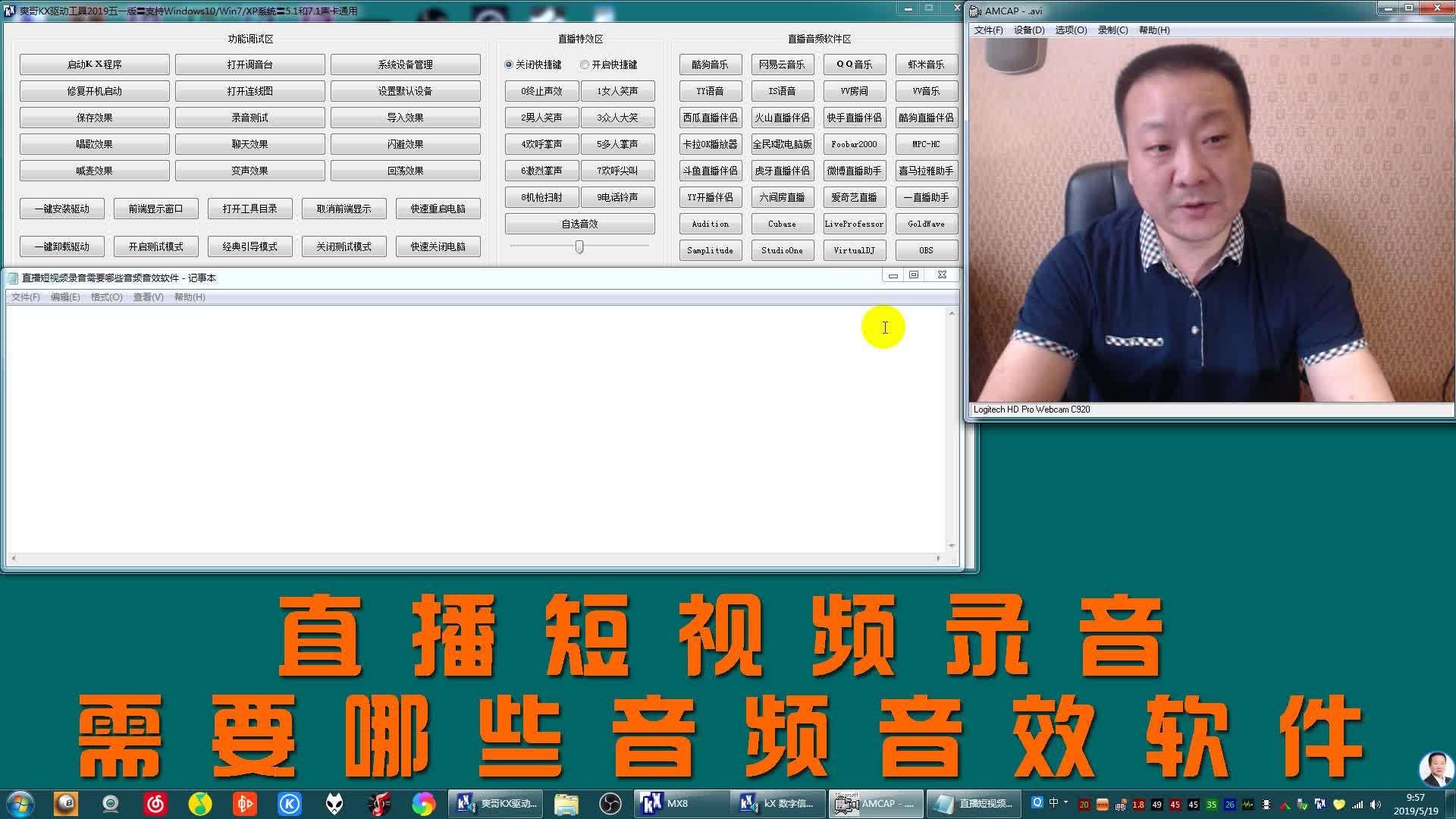The image size is (1456, 819).
Task: Click Notepad's vertical scrollbar down arrow
Action: tap(951, 545)
